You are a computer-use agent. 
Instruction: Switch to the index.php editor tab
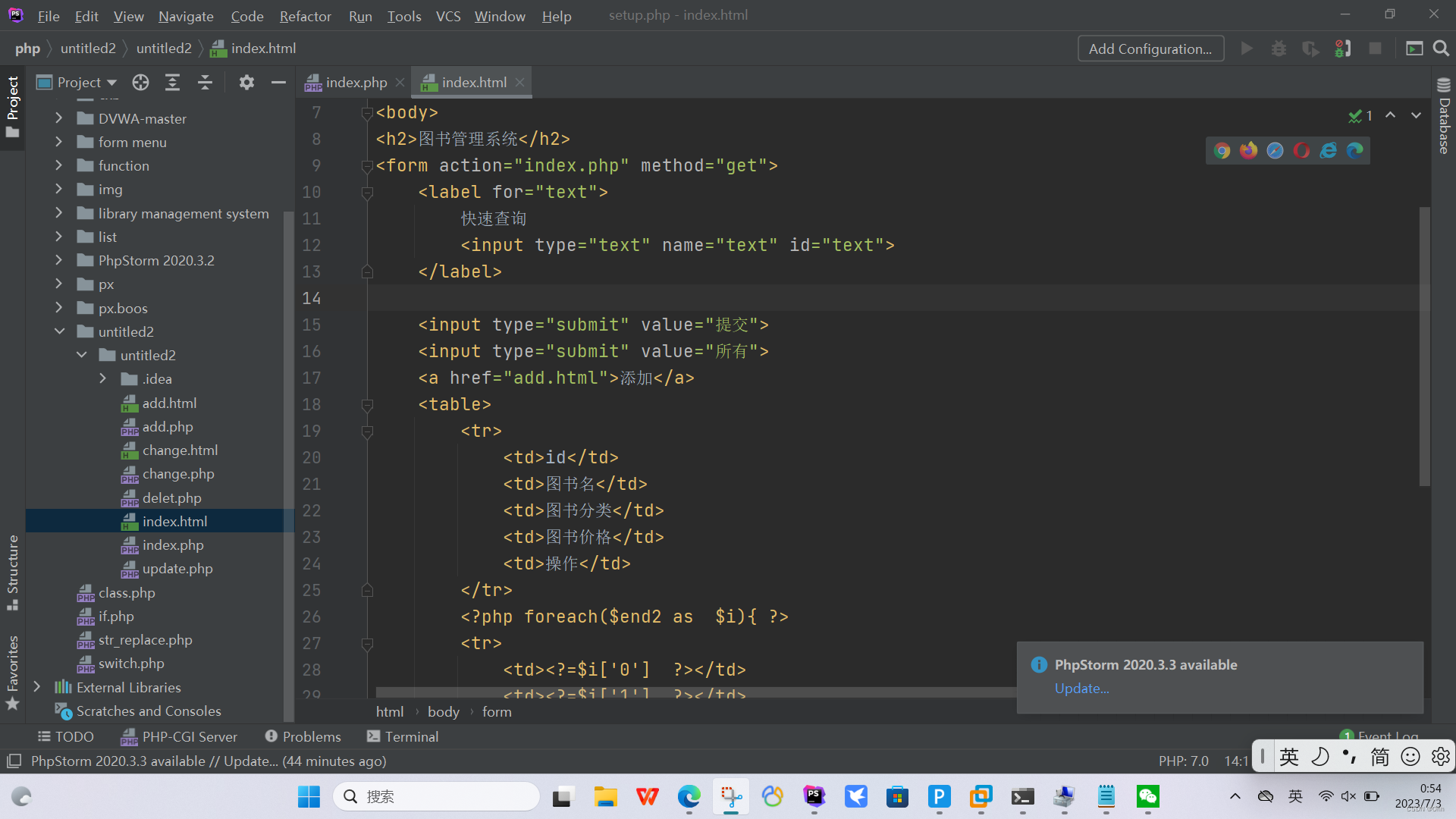tap(356, 83)
